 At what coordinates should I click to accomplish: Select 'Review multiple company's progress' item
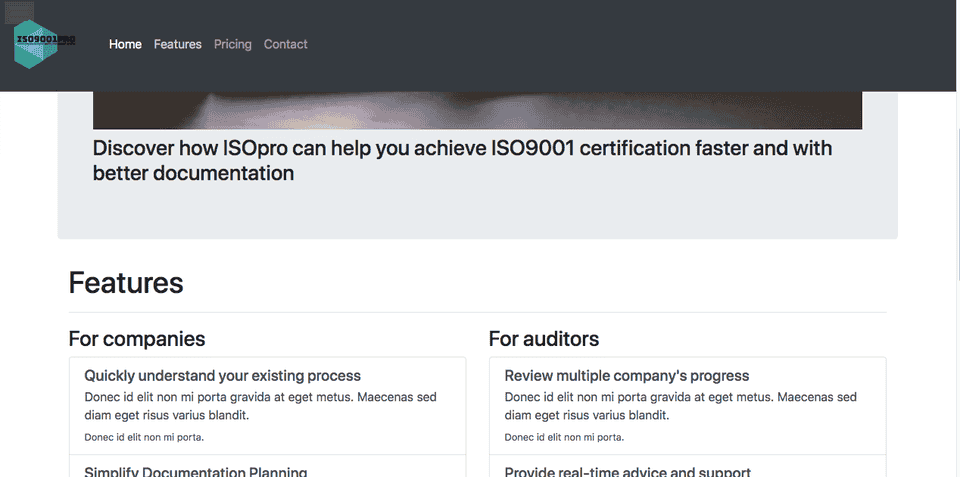[688, 406]
